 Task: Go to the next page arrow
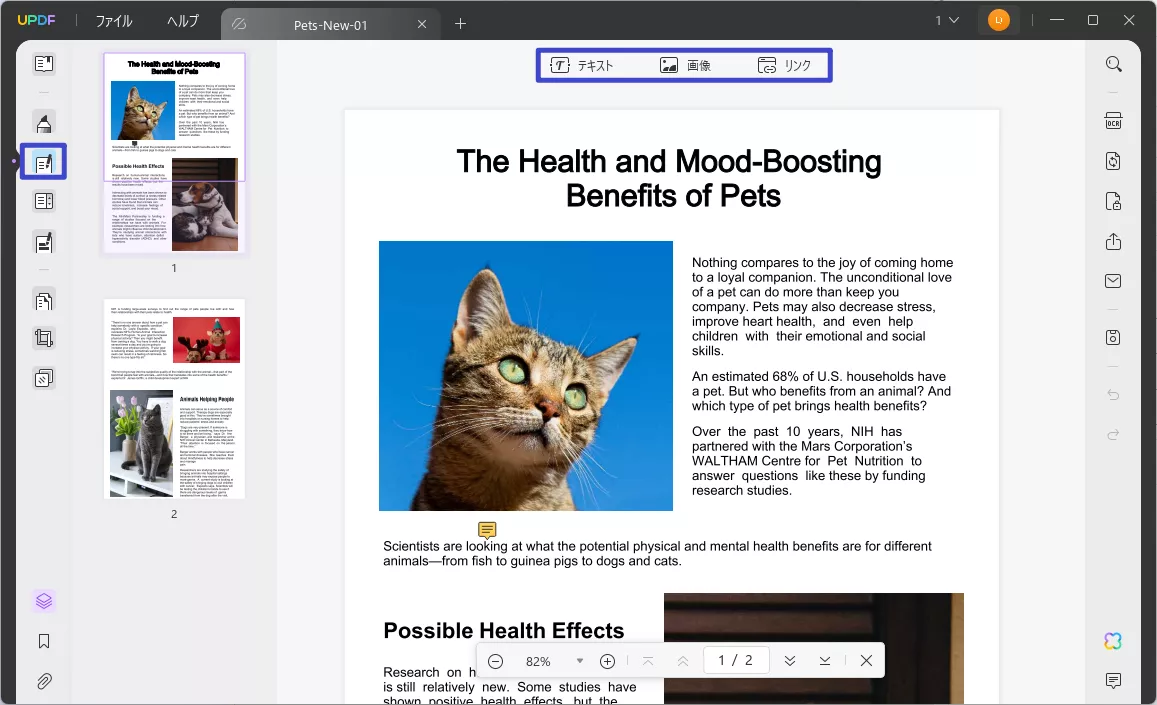pos(790,661)
